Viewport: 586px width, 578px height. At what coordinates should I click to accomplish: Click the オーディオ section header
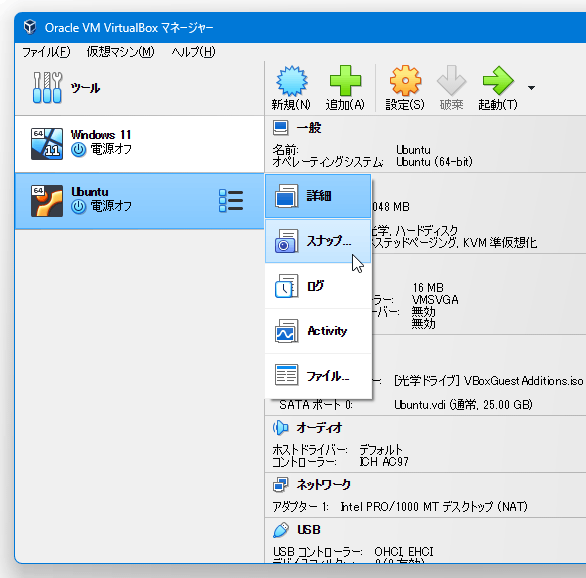click(319, 428)
